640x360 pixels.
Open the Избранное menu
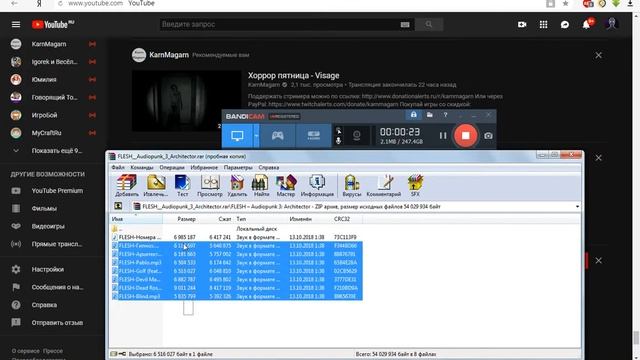(x=204, y=167)
